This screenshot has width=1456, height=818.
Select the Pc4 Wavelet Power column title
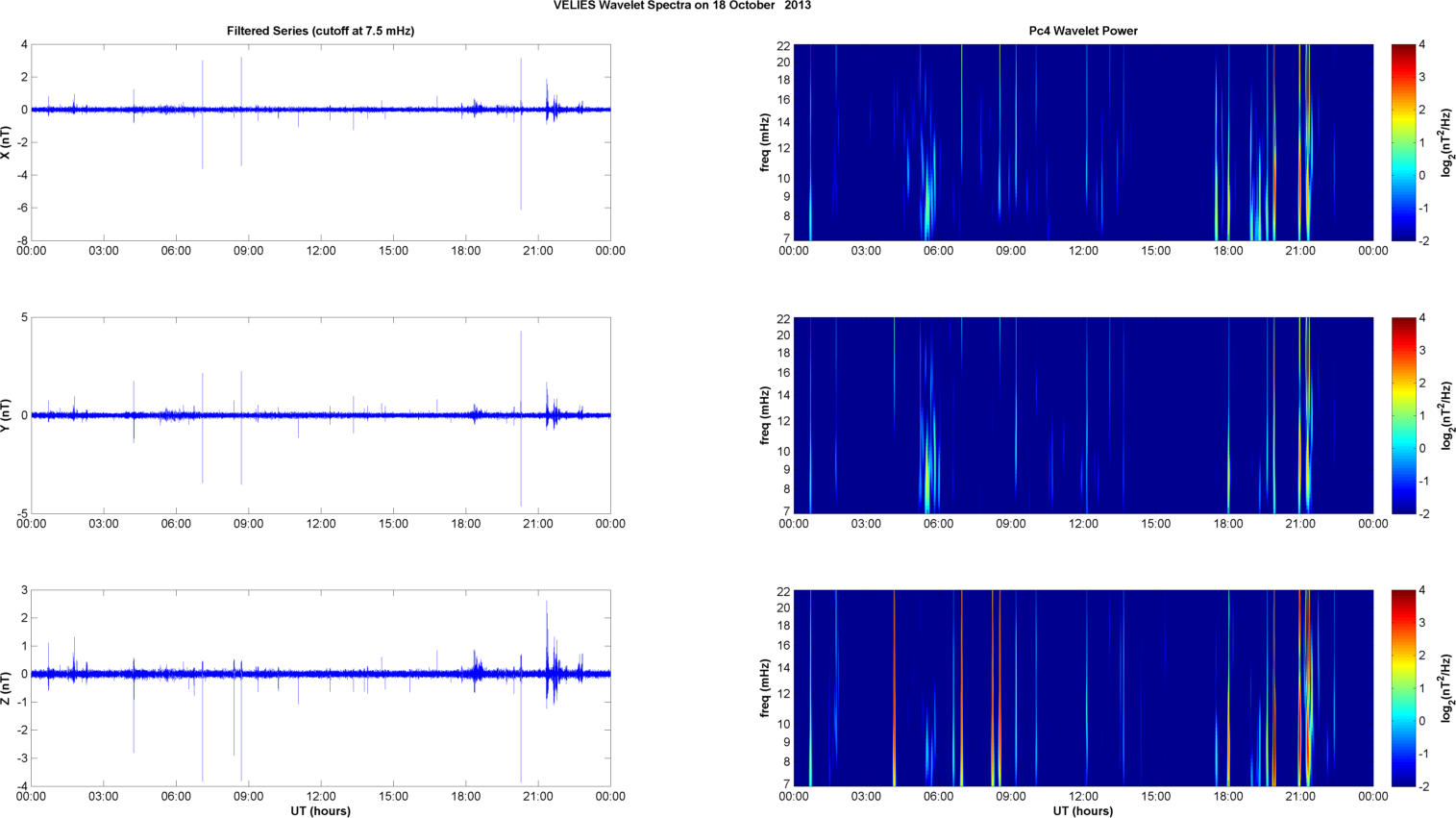[x=1082, y=31]
